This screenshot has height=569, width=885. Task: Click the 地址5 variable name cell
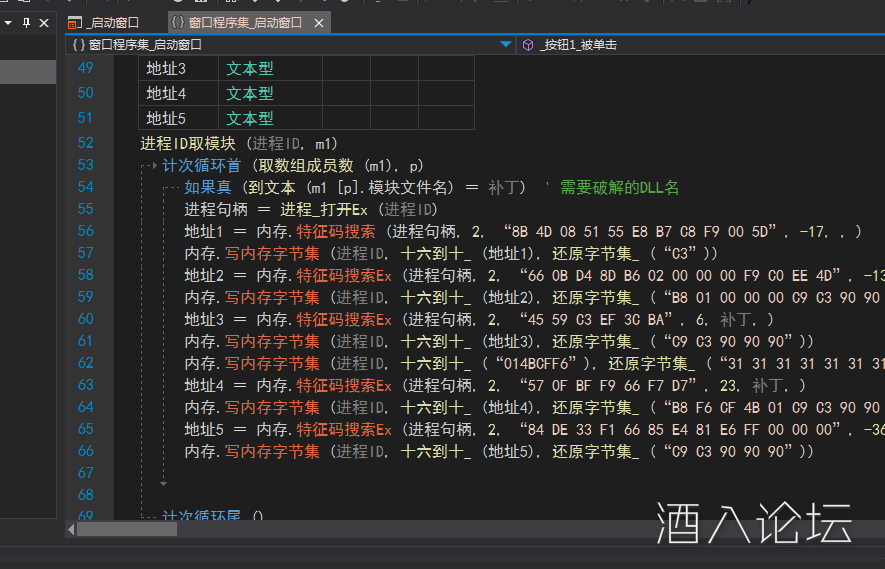click(166, 118)
